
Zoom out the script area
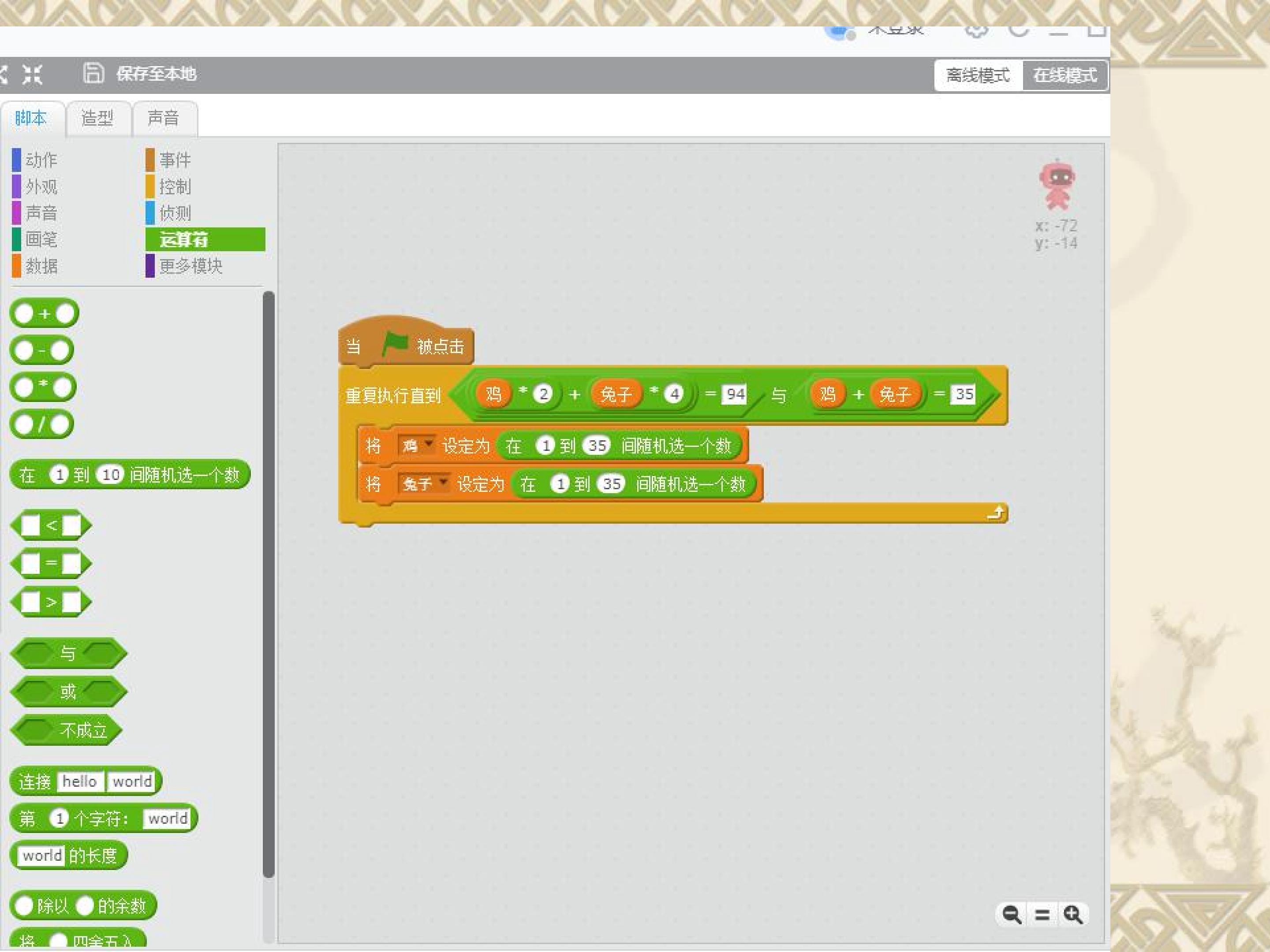(1012, 915)
